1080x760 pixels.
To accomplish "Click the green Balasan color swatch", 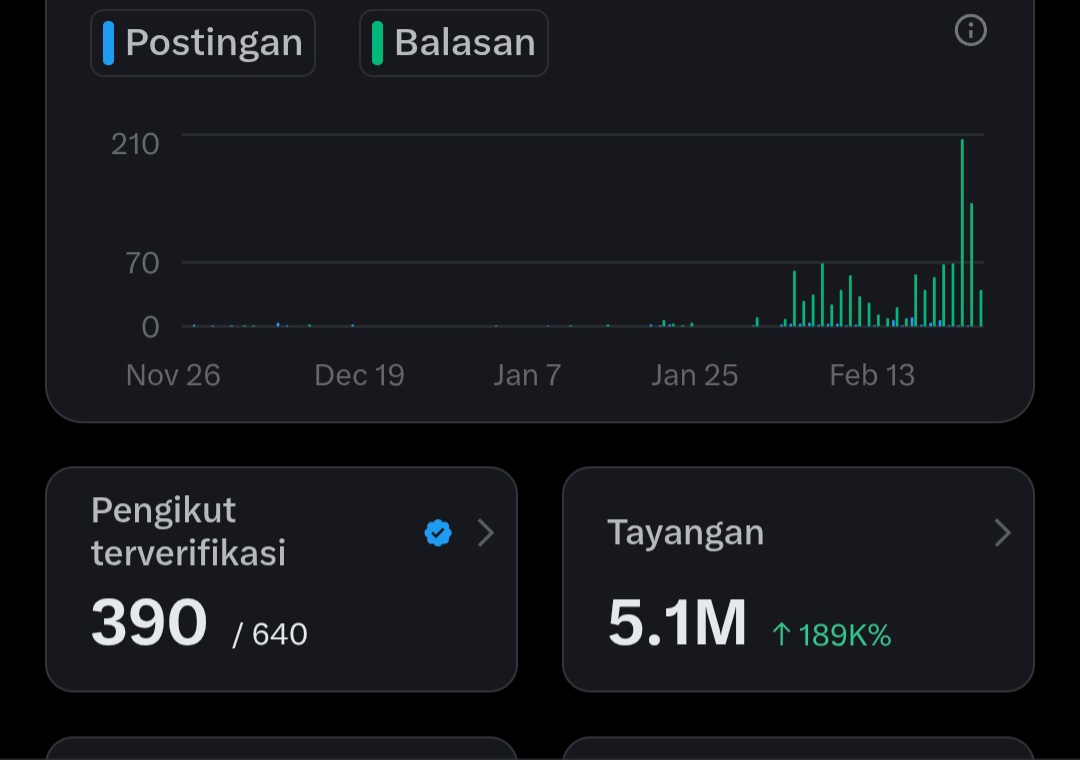I will click(377, 43).
